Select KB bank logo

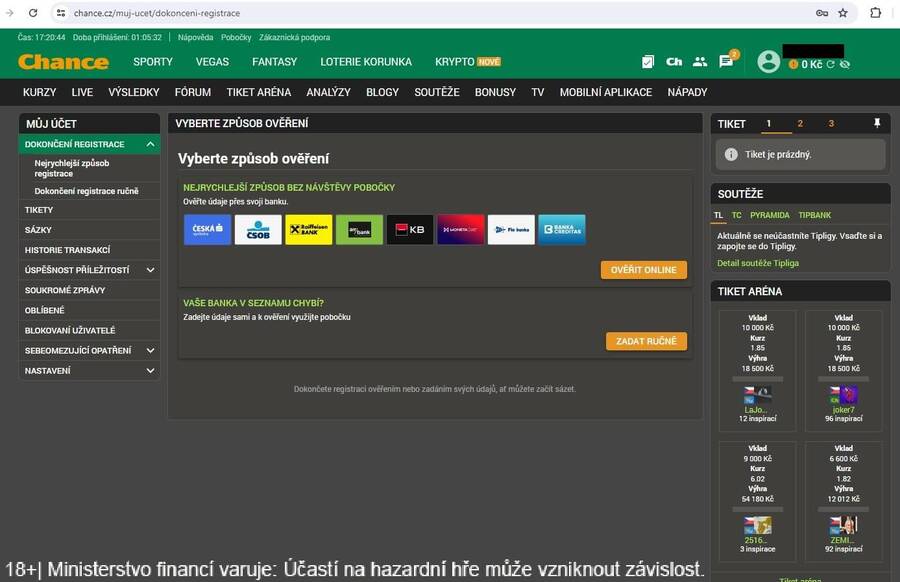(x=410, y=230)
